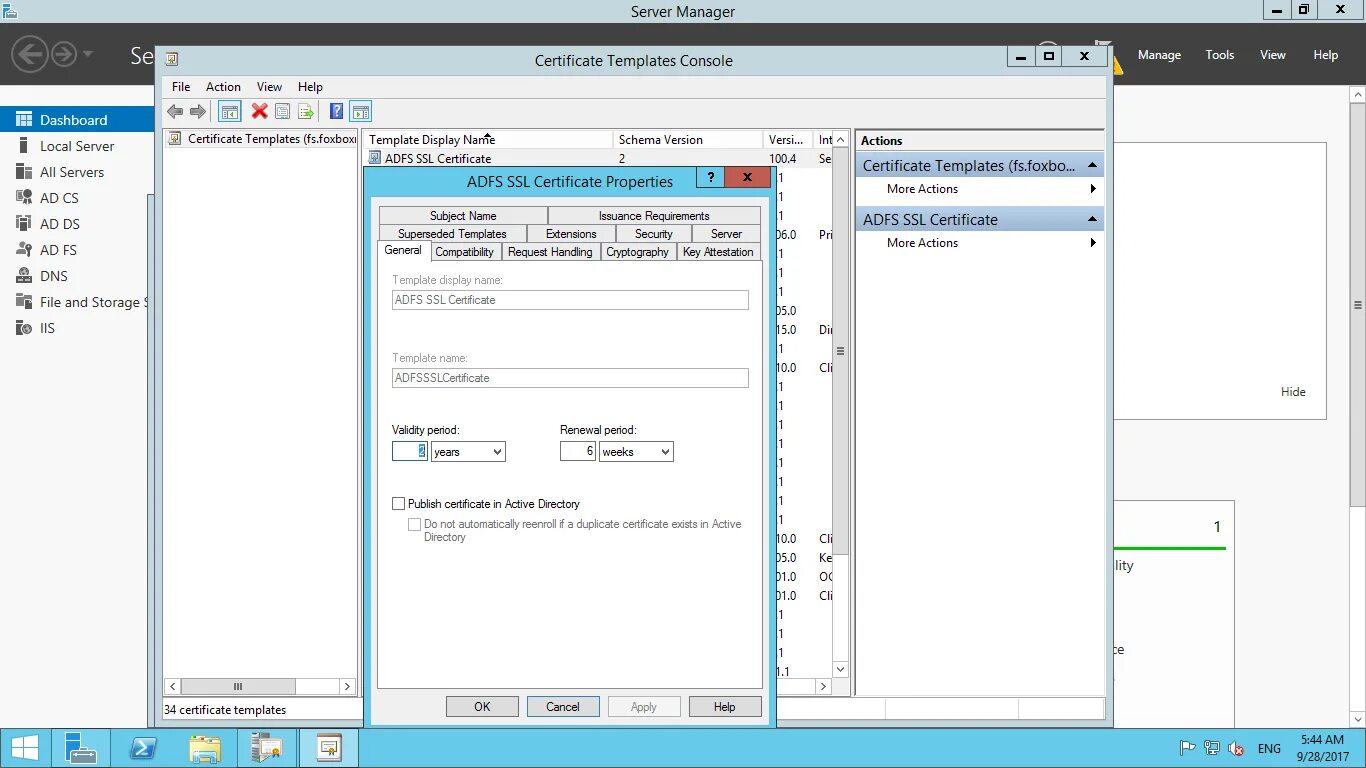
Task: Collapse the ADFS SSL Certificate actions section
Action: coord(1093,219)
